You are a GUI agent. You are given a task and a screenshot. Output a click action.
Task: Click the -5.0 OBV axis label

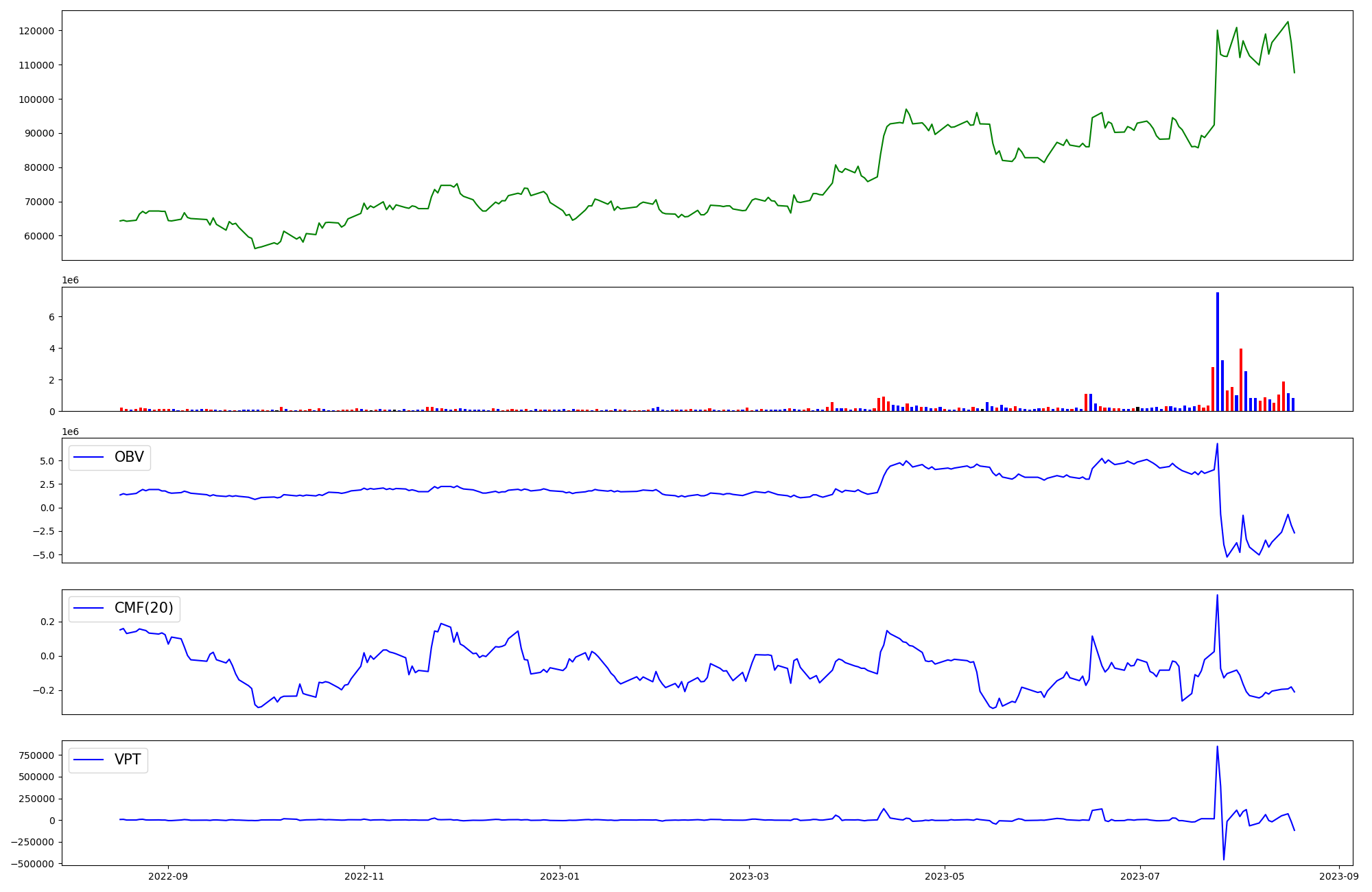pos(43,554)
